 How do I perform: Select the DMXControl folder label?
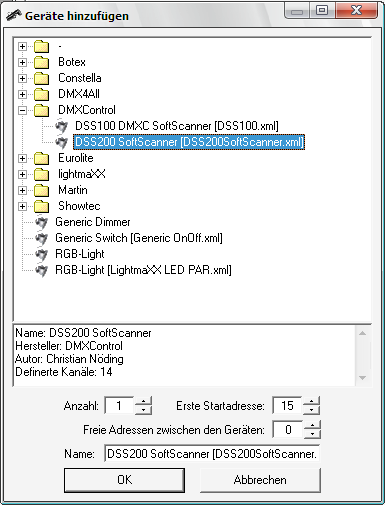click(87, 110)
